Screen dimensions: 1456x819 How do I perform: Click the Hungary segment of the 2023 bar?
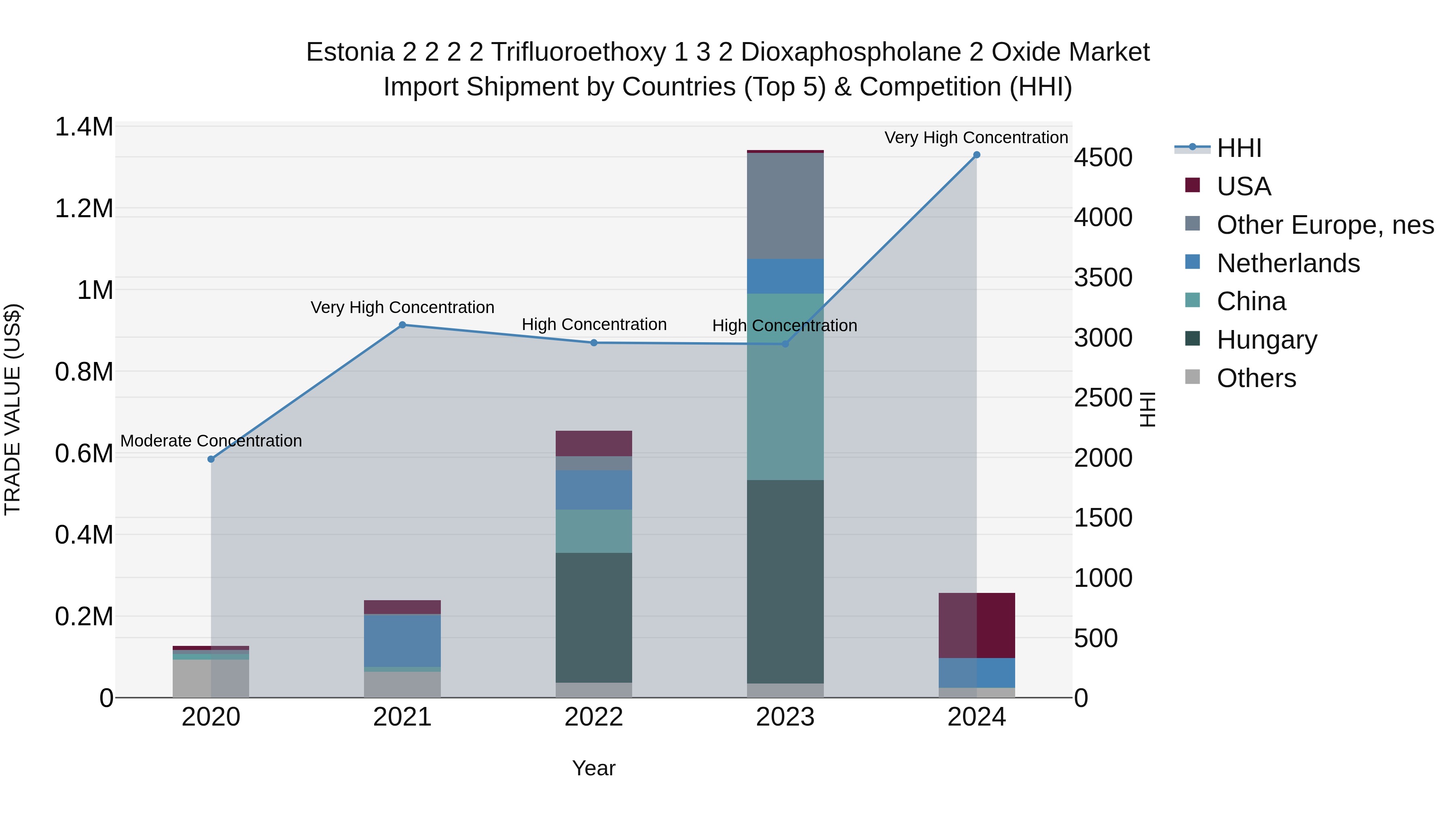point(785,582)
